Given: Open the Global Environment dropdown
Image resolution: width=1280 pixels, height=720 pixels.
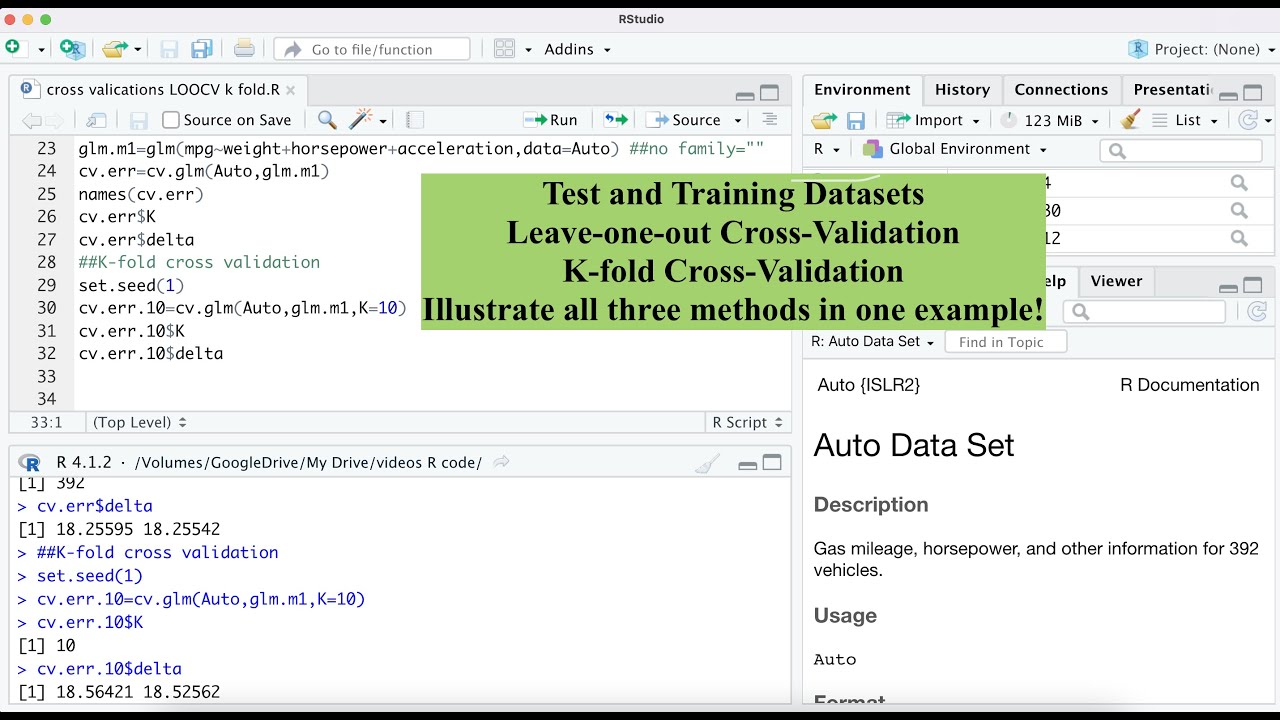Looking at the screenshot, I should click(x=955, y=149).
